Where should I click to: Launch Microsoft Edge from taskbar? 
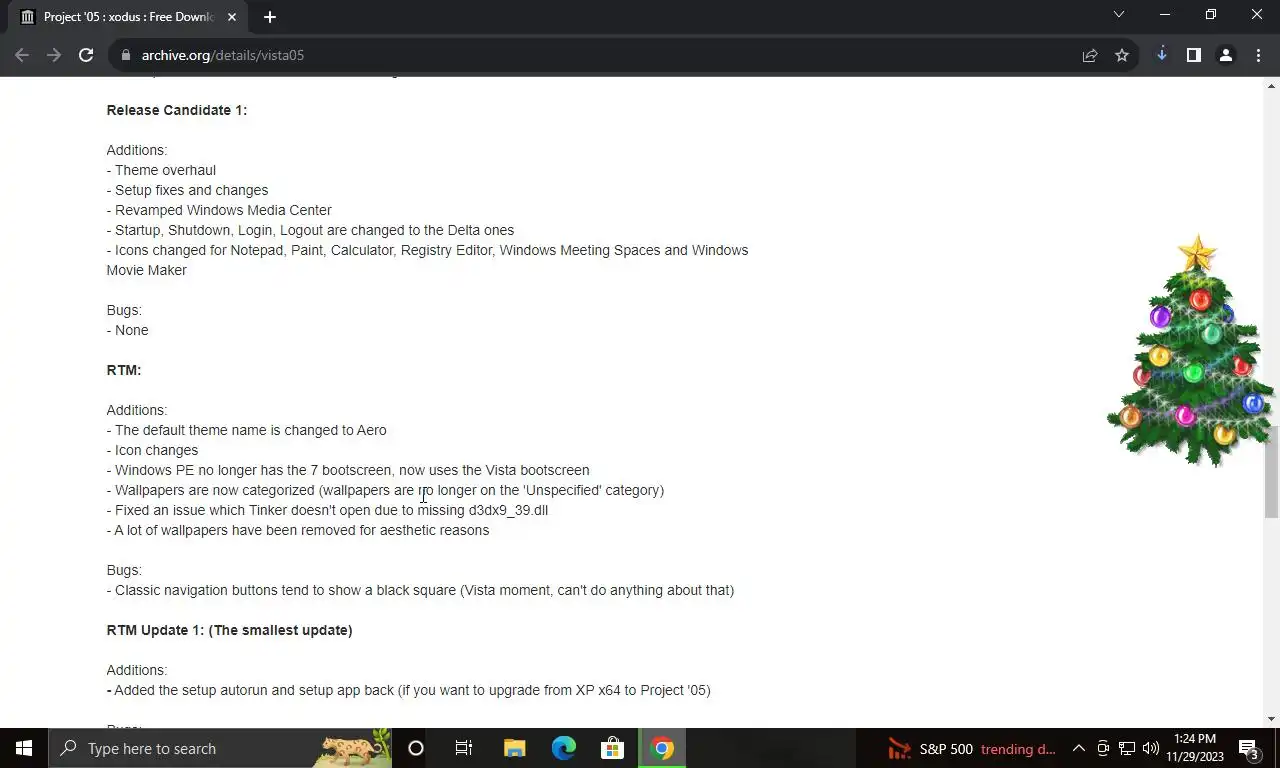564,748
